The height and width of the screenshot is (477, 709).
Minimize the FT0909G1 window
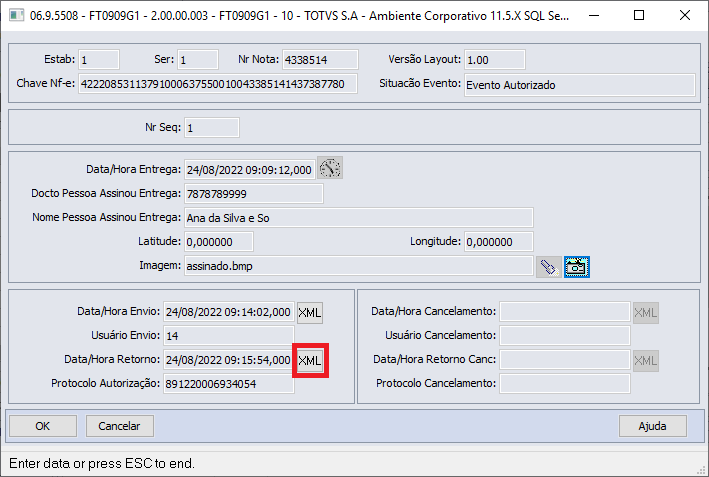pos(594,15)
